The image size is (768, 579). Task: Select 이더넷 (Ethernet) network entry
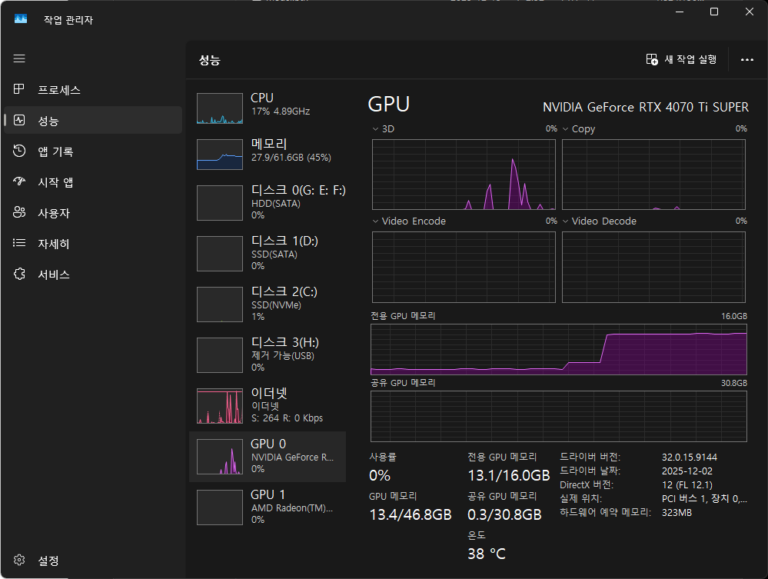267,406
